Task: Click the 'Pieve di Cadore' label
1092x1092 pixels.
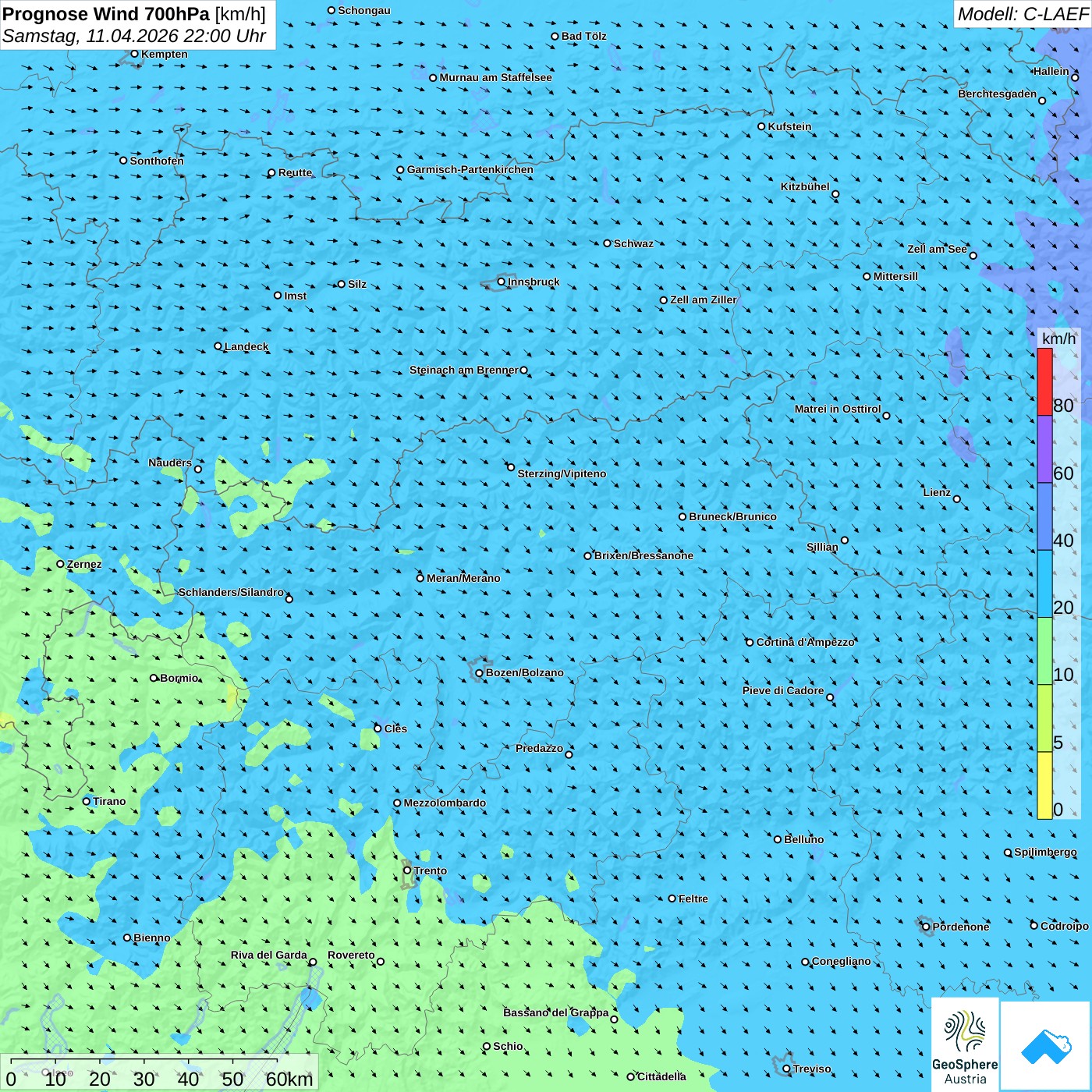Action: [783, 690]
